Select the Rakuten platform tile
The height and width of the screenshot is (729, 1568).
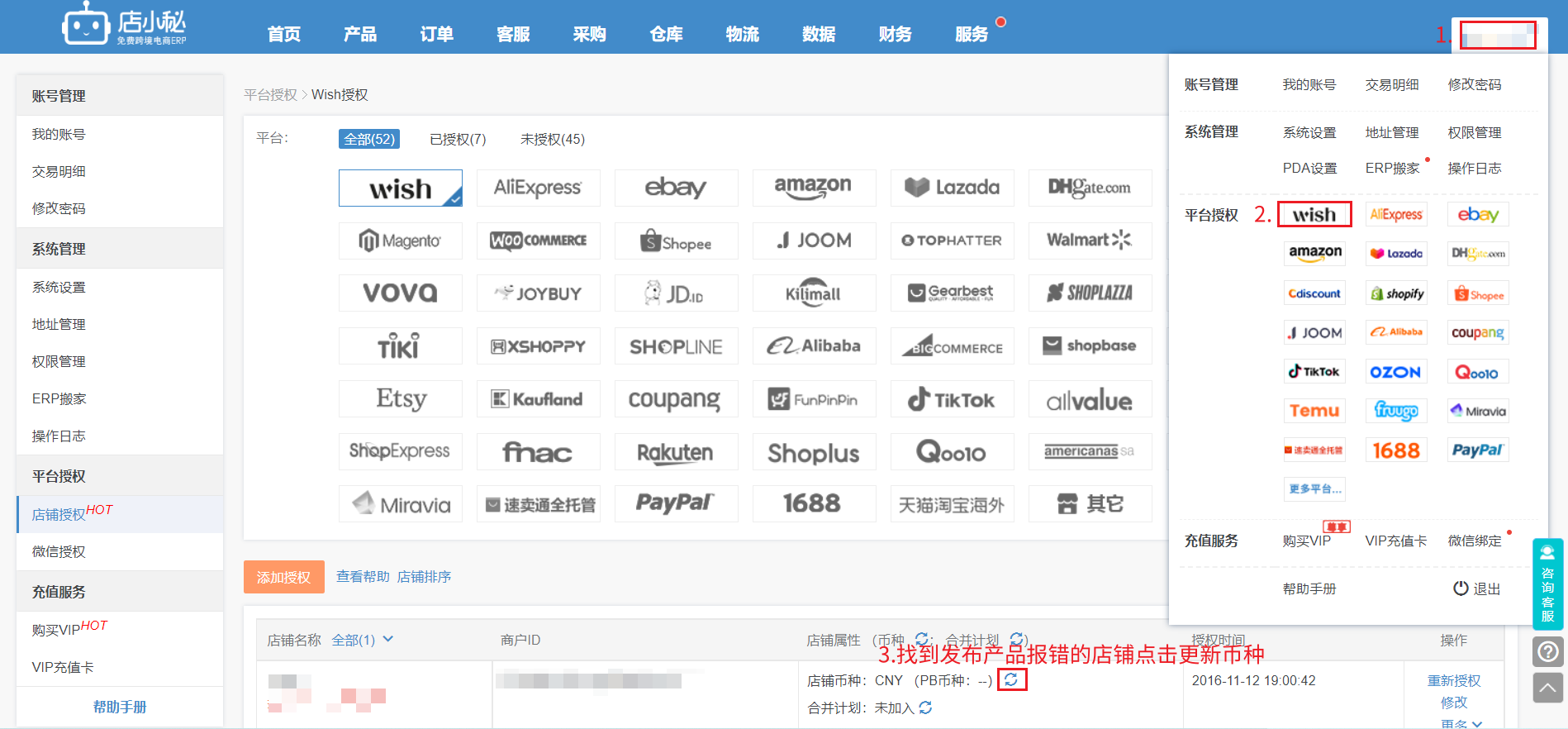677,451
